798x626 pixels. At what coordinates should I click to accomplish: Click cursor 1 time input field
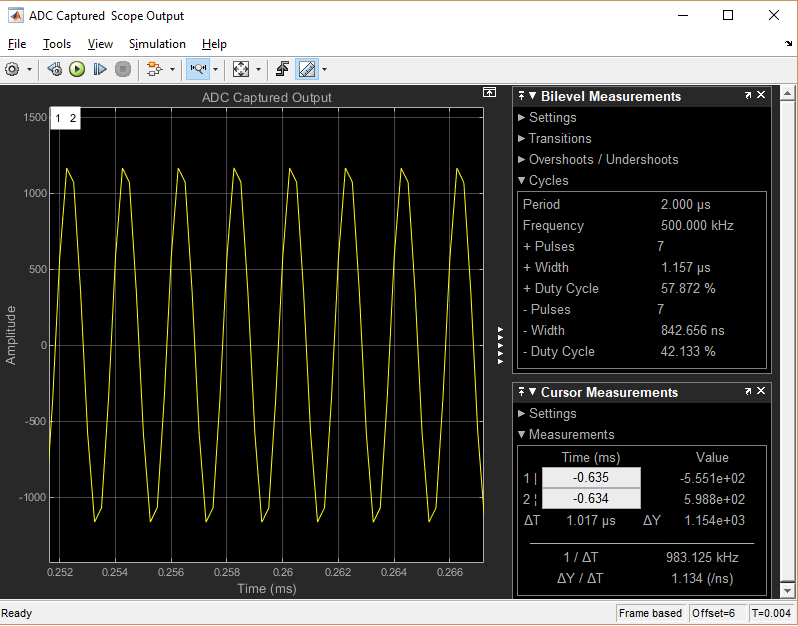[x=591, y=478]
